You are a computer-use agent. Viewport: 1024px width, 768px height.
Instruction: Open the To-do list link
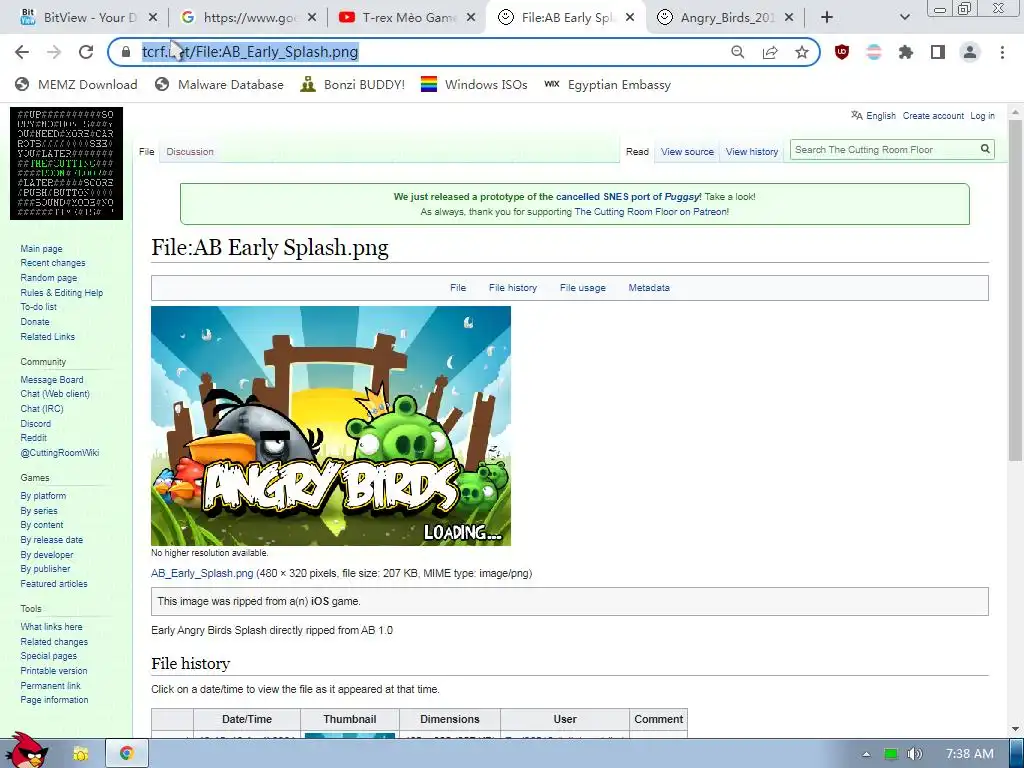pyautogui.click(x=38, y=307)
